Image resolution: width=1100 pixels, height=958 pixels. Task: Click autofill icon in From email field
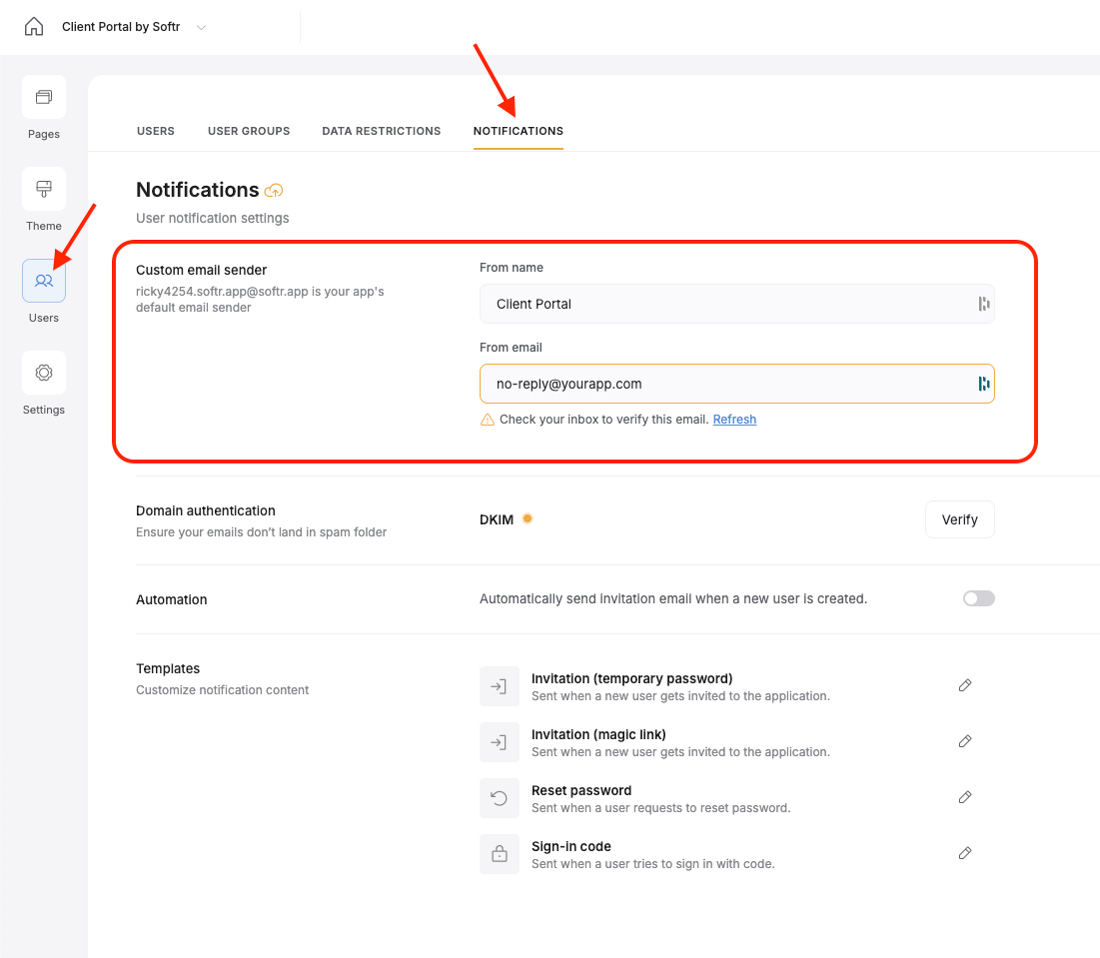[984, 384]
